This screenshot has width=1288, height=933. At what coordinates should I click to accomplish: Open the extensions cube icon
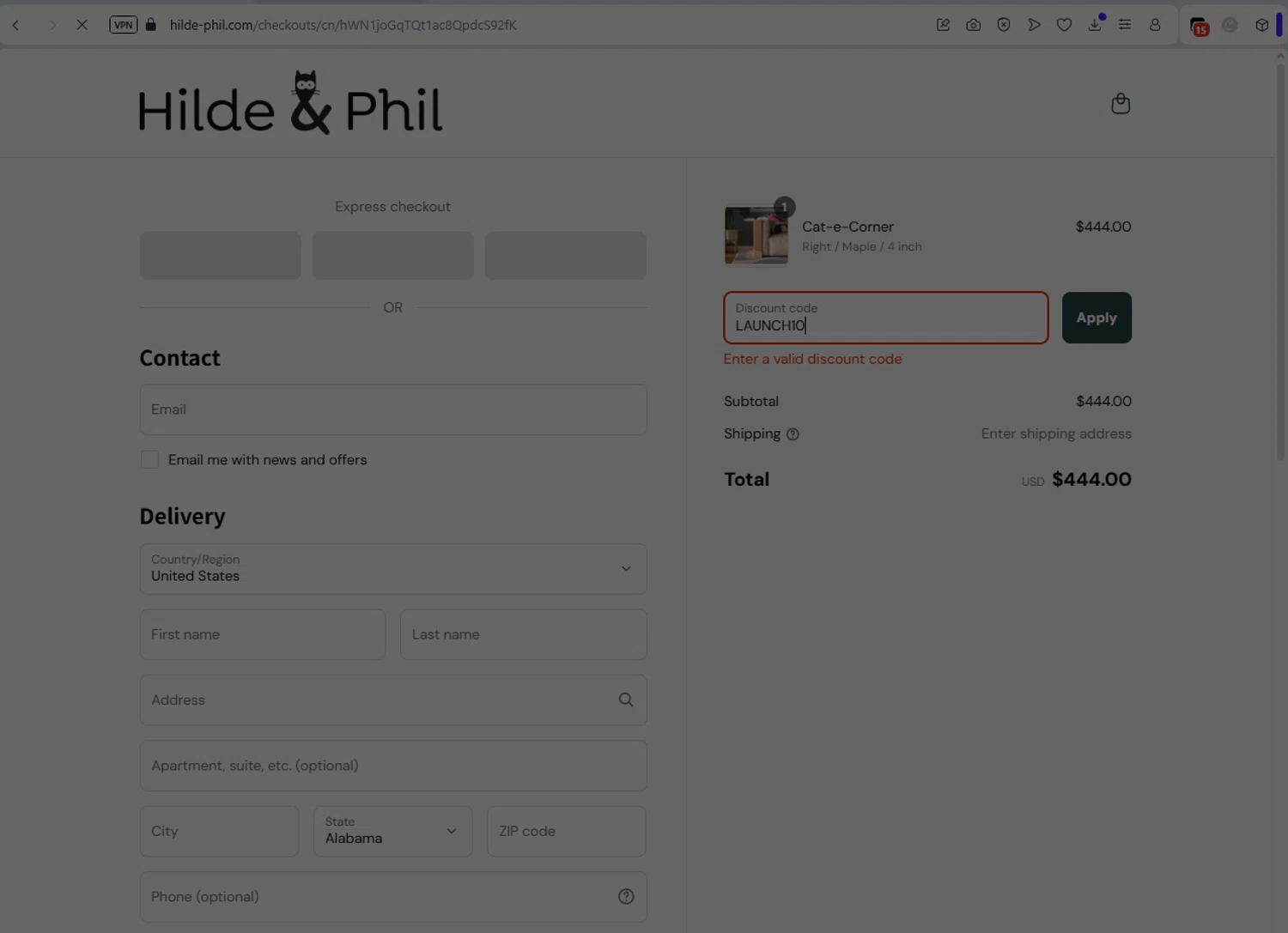click(1261, 25)
